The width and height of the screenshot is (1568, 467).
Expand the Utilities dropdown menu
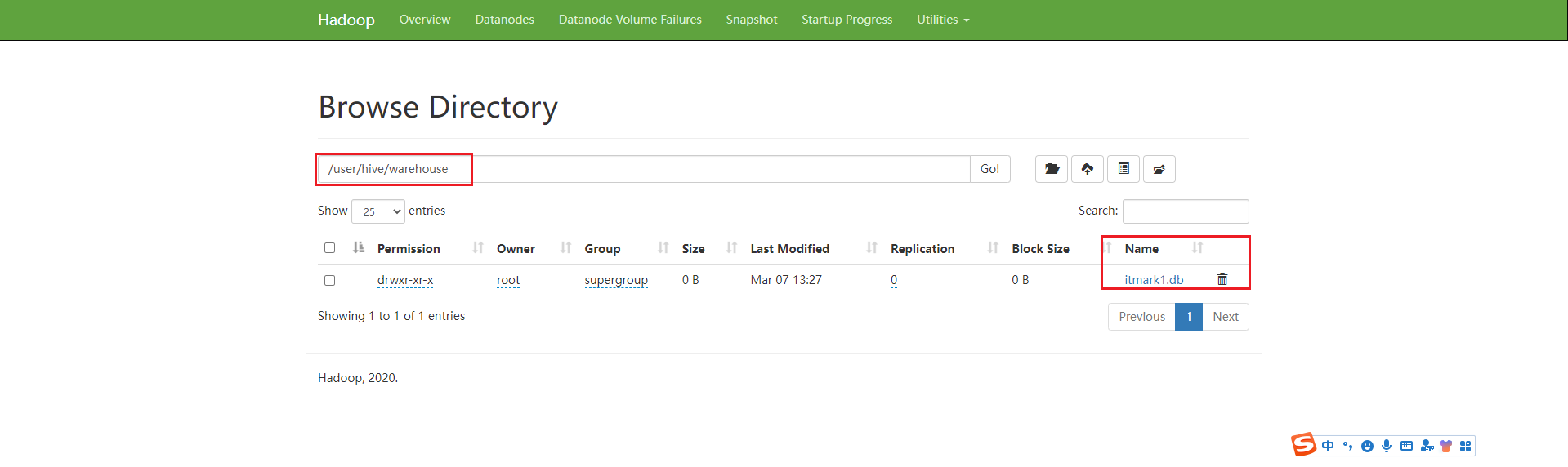pos(943,20)
